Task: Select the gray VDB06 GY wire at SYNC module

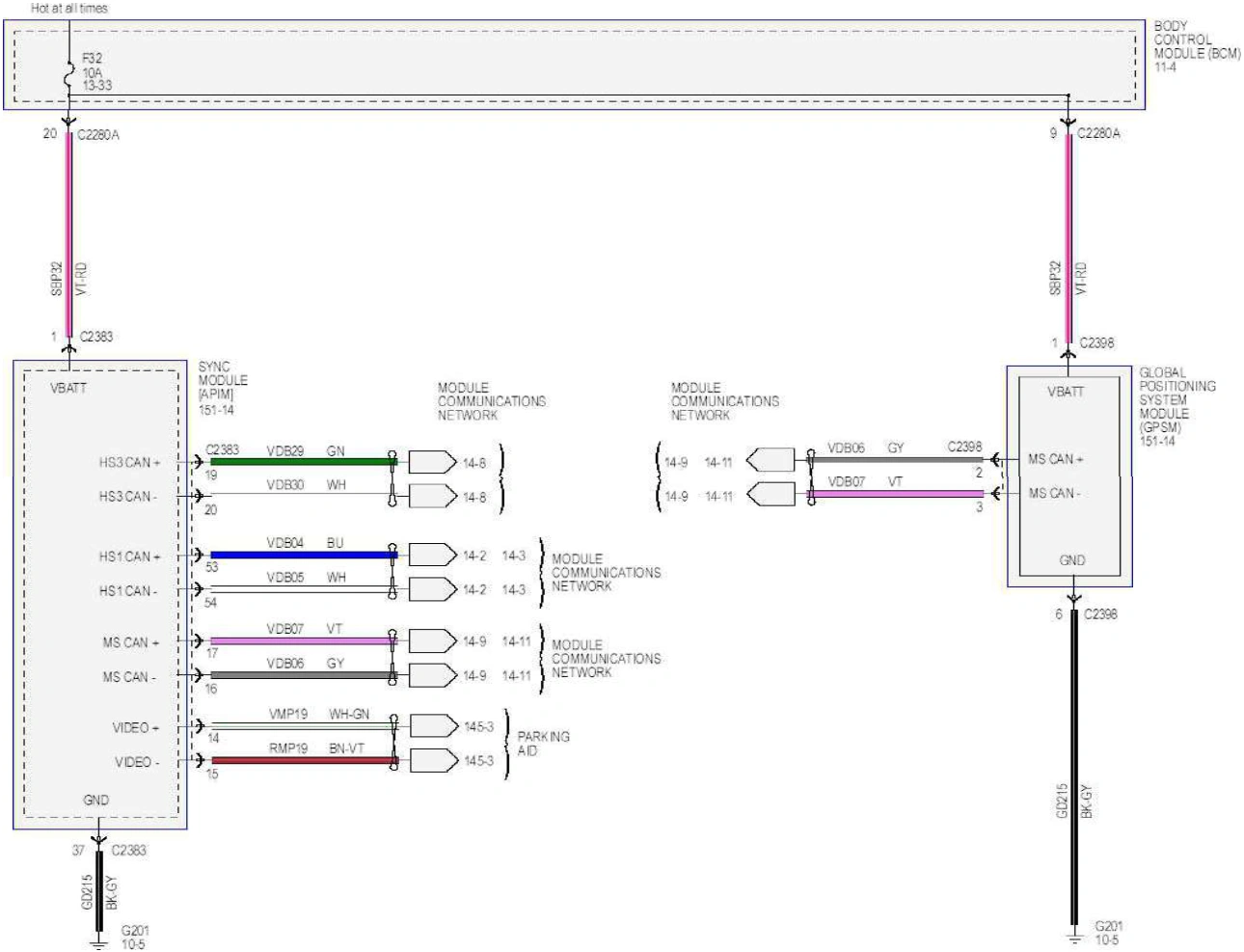Action: (303, 675)
